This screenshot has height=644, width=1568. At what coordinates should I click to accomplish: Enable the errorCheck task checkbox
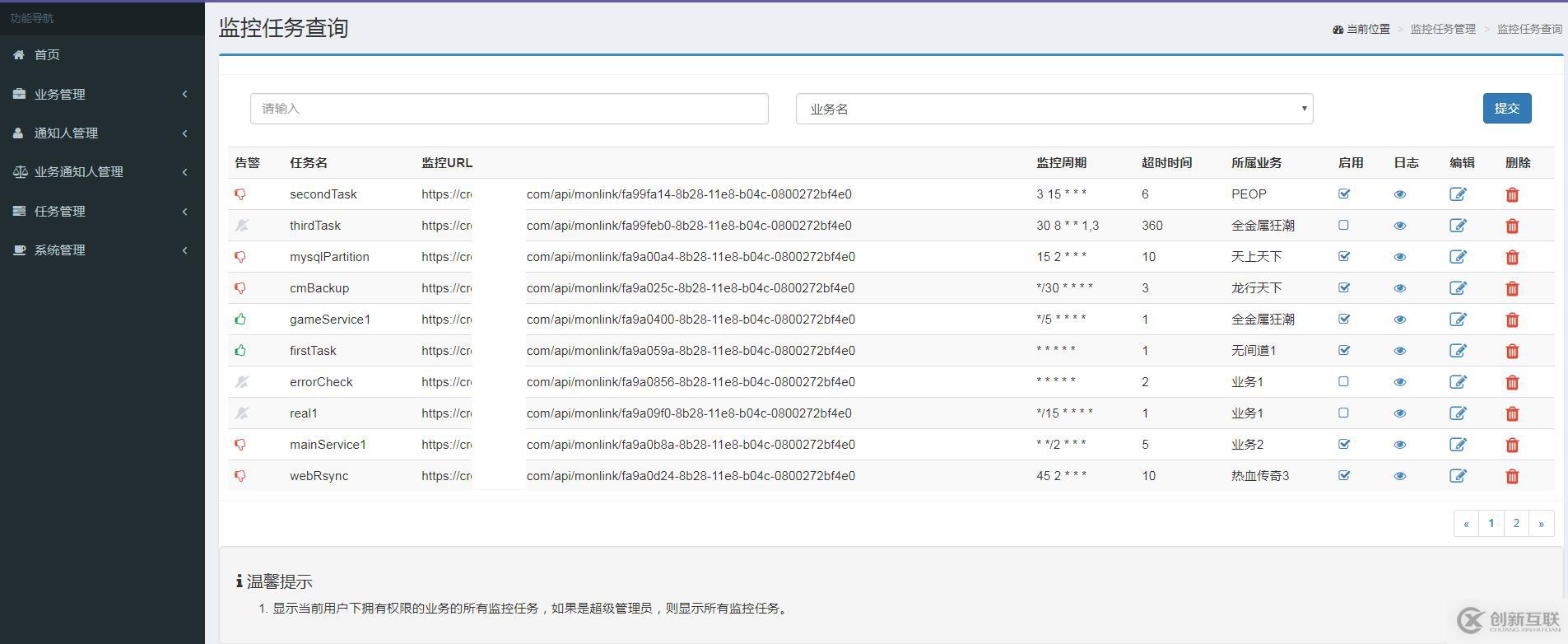[1343, 381]
